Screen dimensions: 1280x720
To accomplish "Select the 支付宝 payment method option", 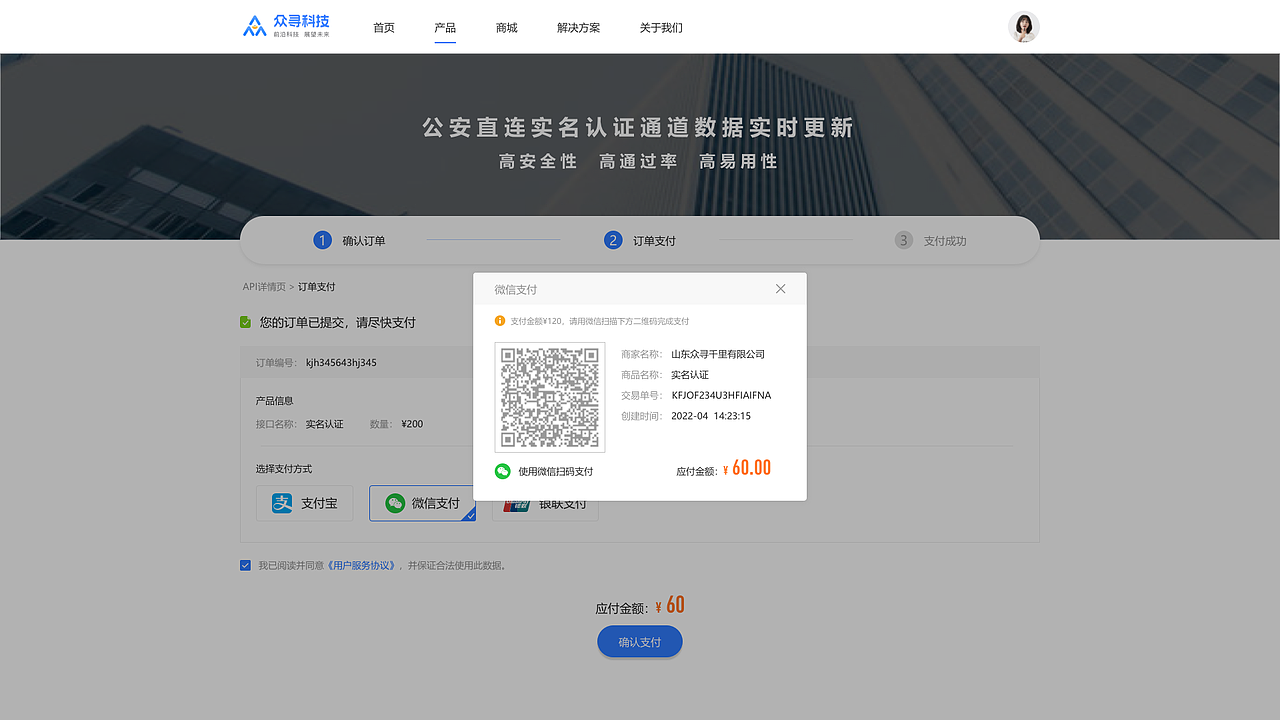I will click(x=304, y=503).
